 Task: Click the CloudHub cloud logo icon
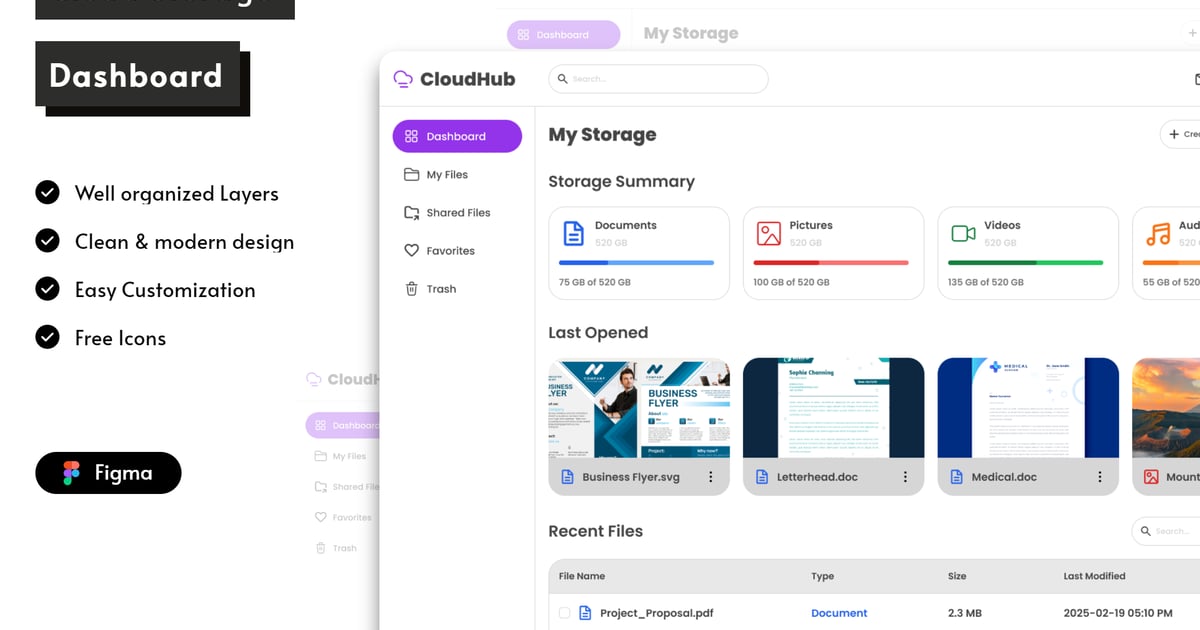click(x=403, y=79)
